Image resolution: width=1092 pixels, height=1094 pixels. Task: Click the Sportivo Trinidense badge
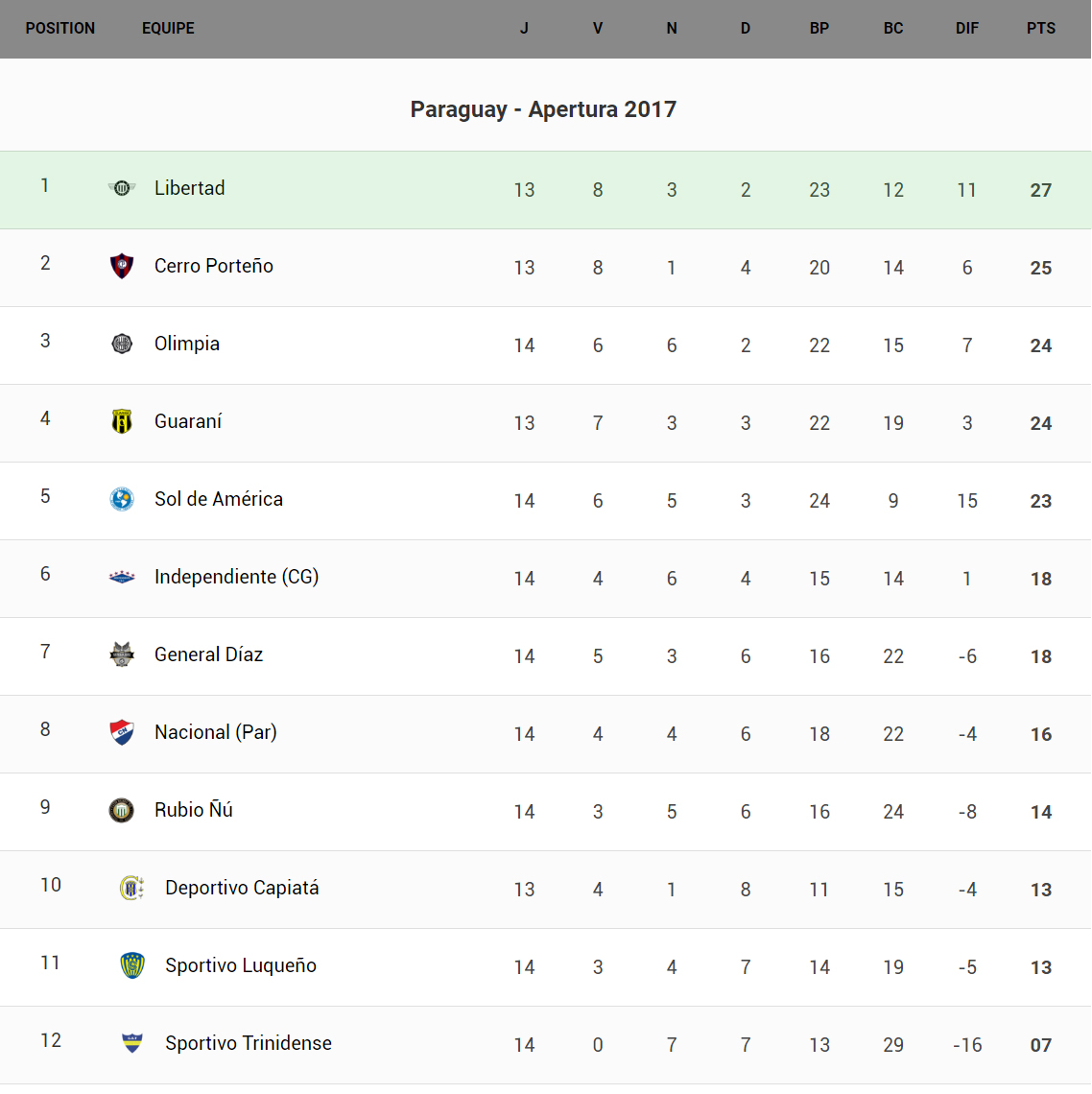(x=132, y=1043)
